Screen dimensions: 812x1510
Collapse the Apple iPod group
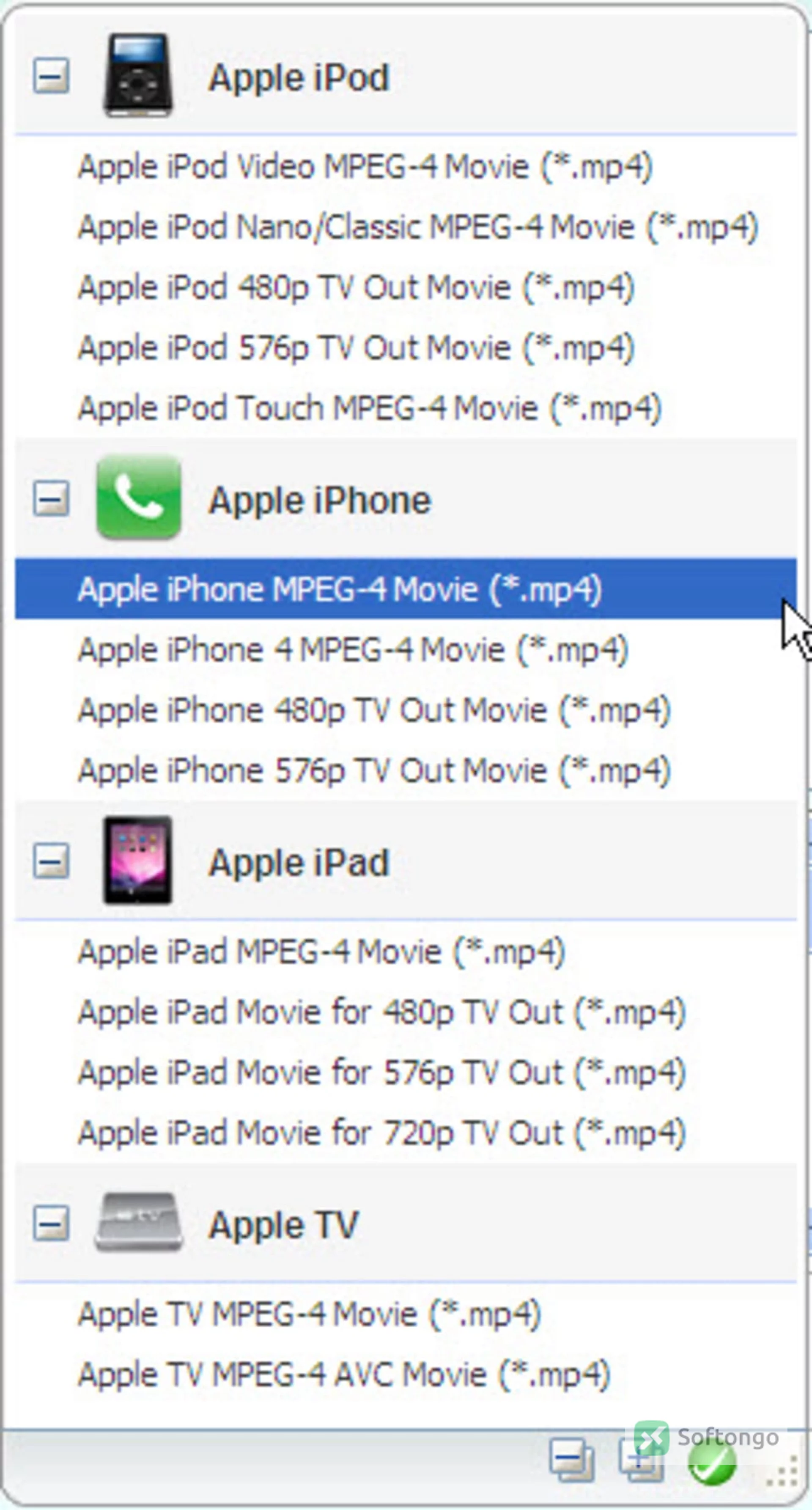pos(51,76)
